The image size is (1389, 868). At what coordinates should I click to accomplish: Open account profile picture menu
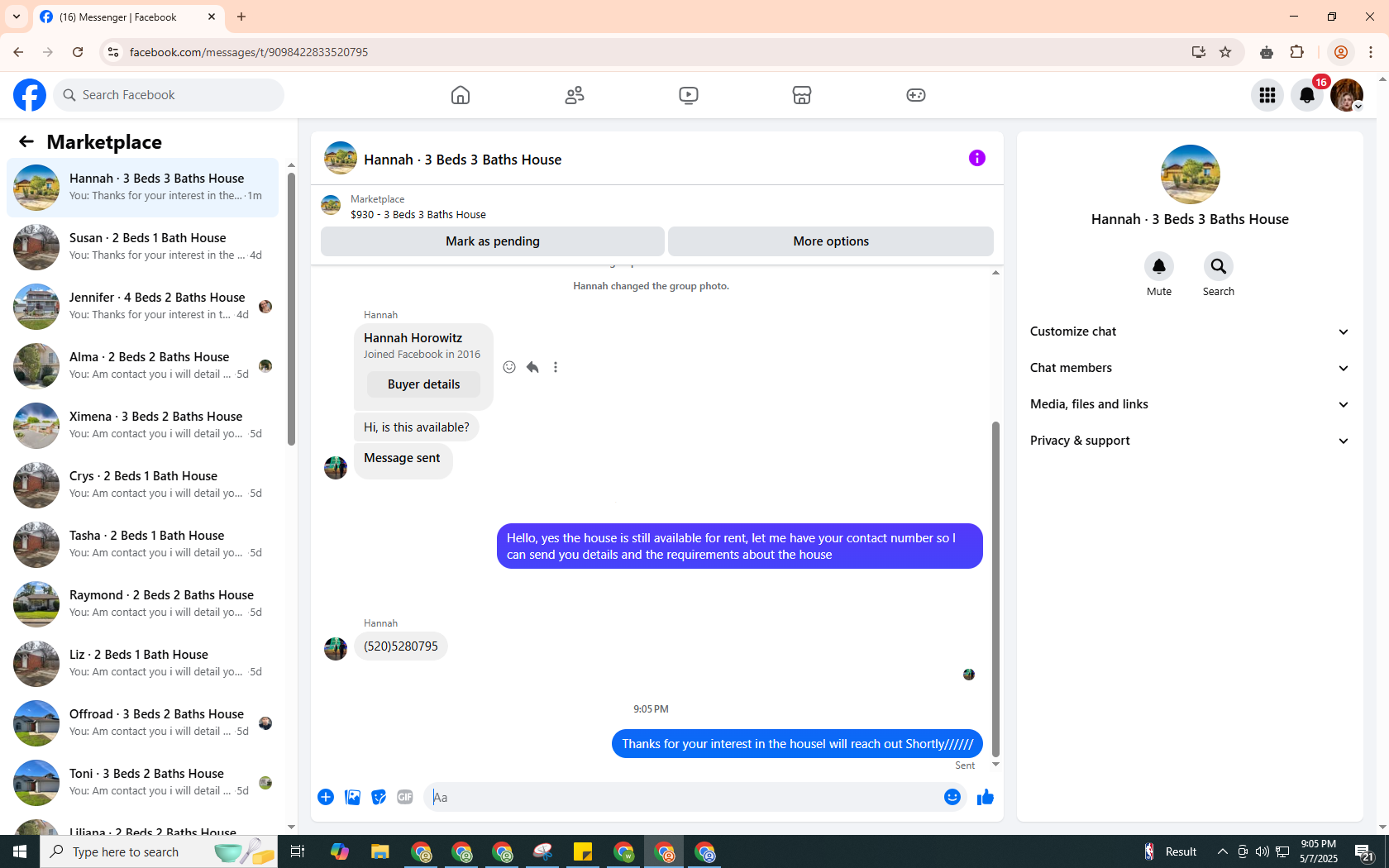tap(1347, 95)
